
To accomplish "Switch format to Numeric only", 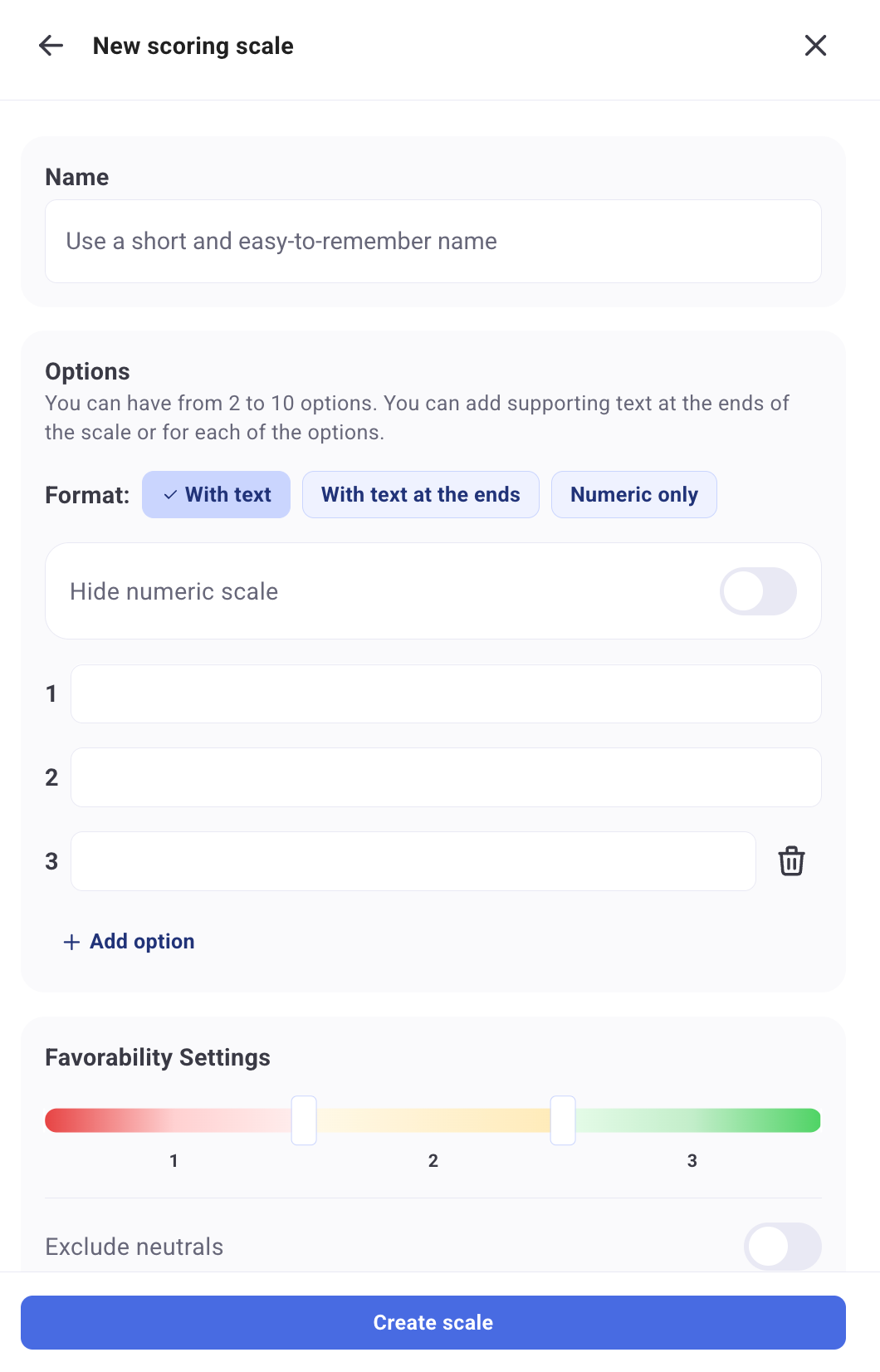I will pos(633,495).
